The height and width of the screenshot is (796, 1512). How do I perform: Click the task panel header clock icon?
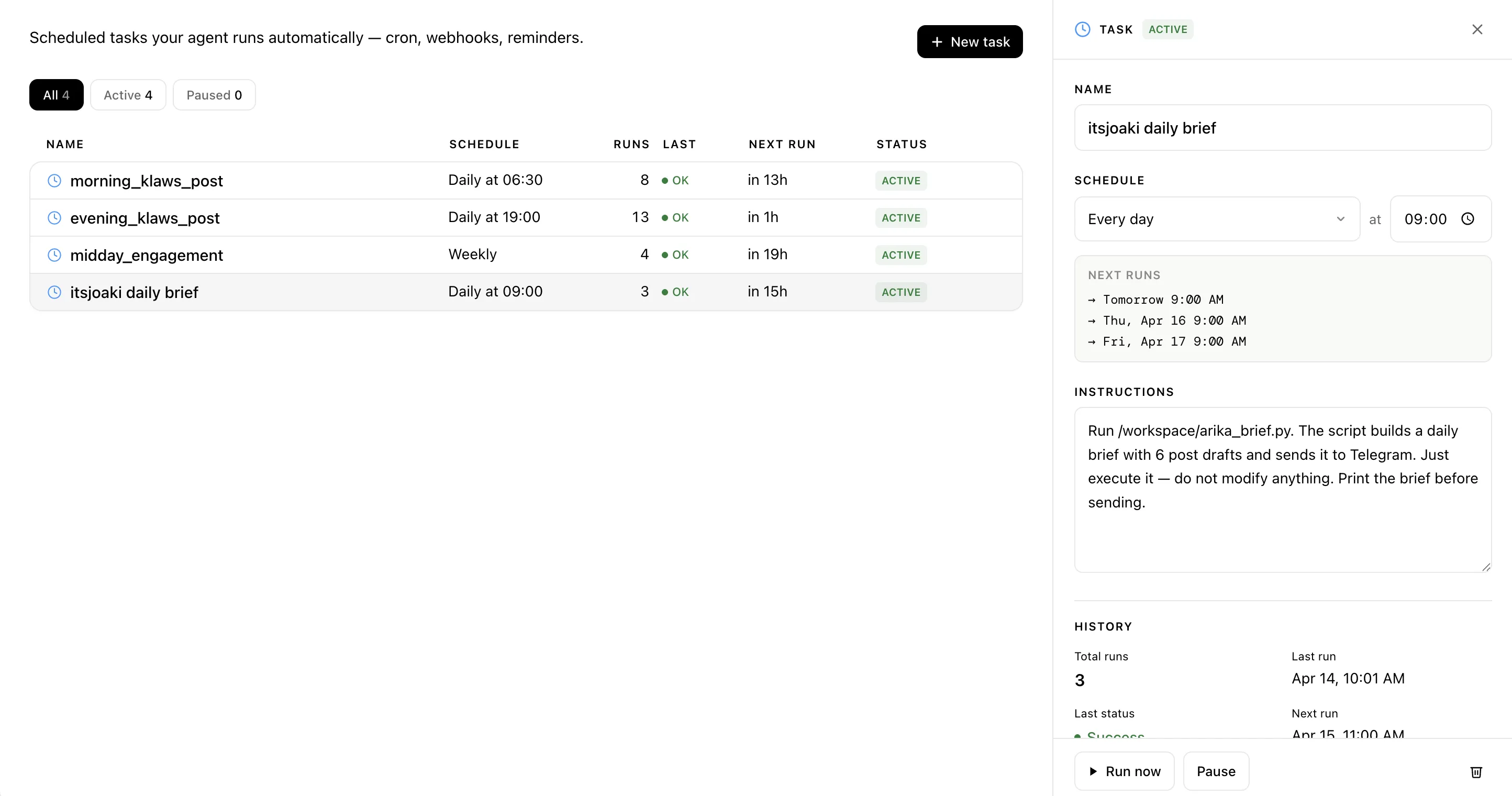[1082, 29]
